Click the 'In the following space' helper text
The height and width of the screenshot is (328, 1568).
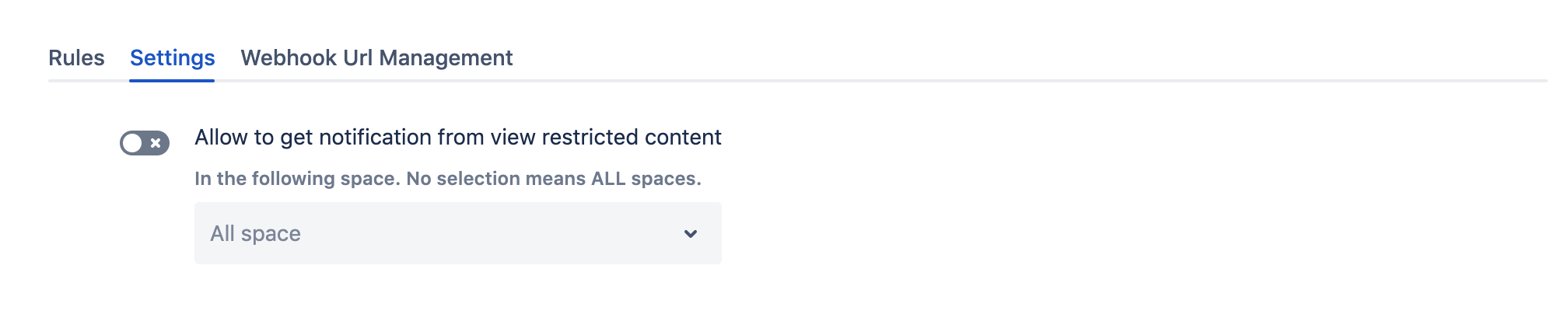point(297,179)
